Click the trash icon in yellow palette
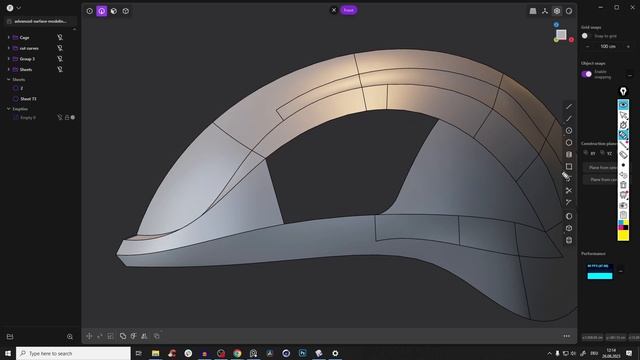Screen dimensions: 640x360 coord(623,185)
